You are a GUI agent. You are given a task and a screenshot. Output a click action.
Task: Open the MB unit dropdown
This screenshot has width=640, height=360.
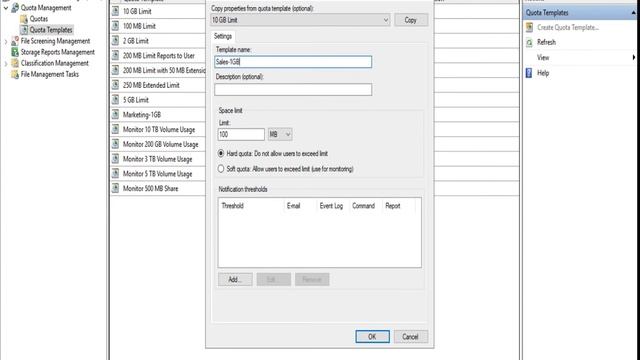point(280,134)
